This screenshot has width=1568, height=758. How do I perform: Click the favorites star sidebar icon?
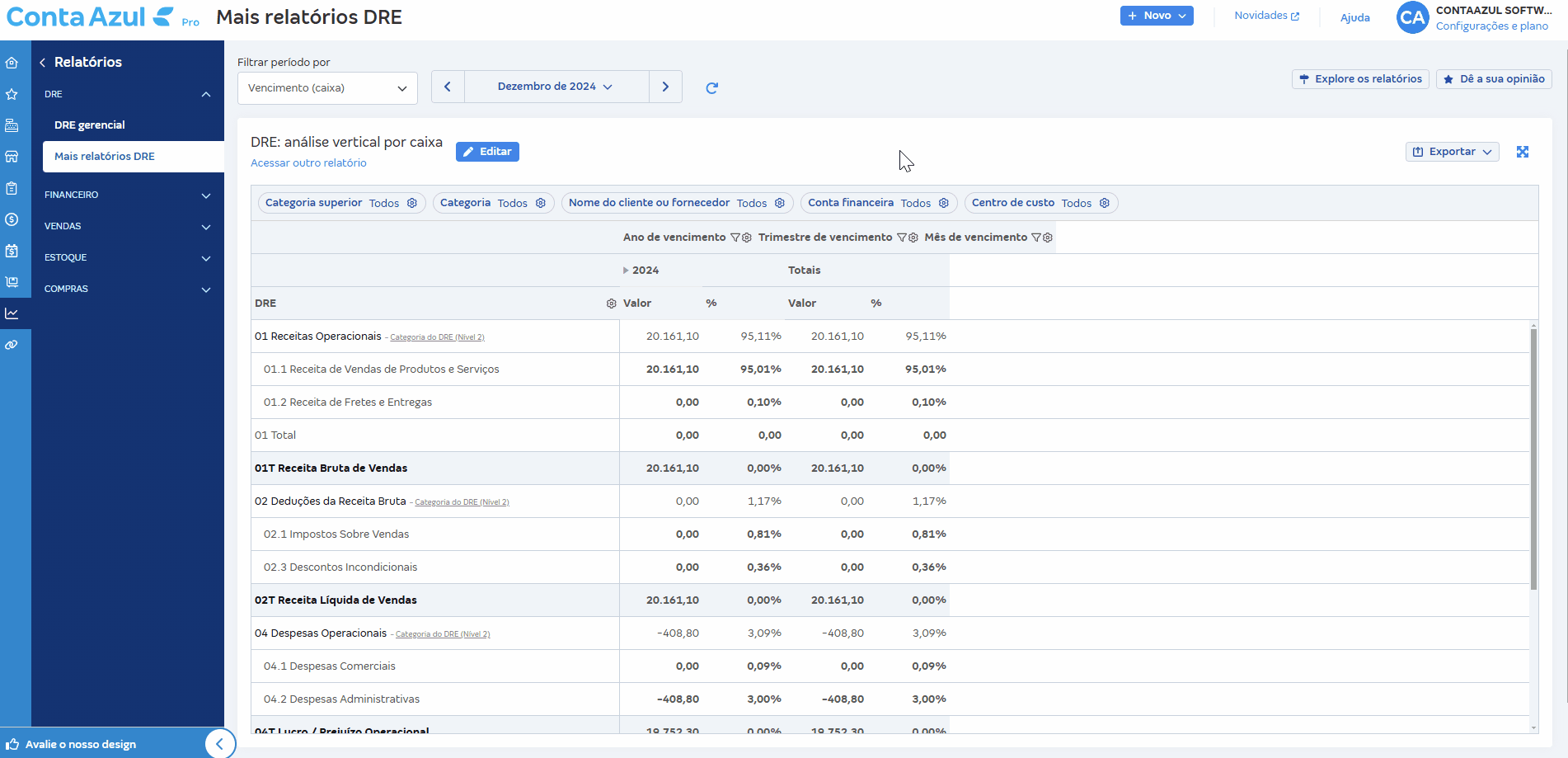pyautogui.click(x=12, y=94)
